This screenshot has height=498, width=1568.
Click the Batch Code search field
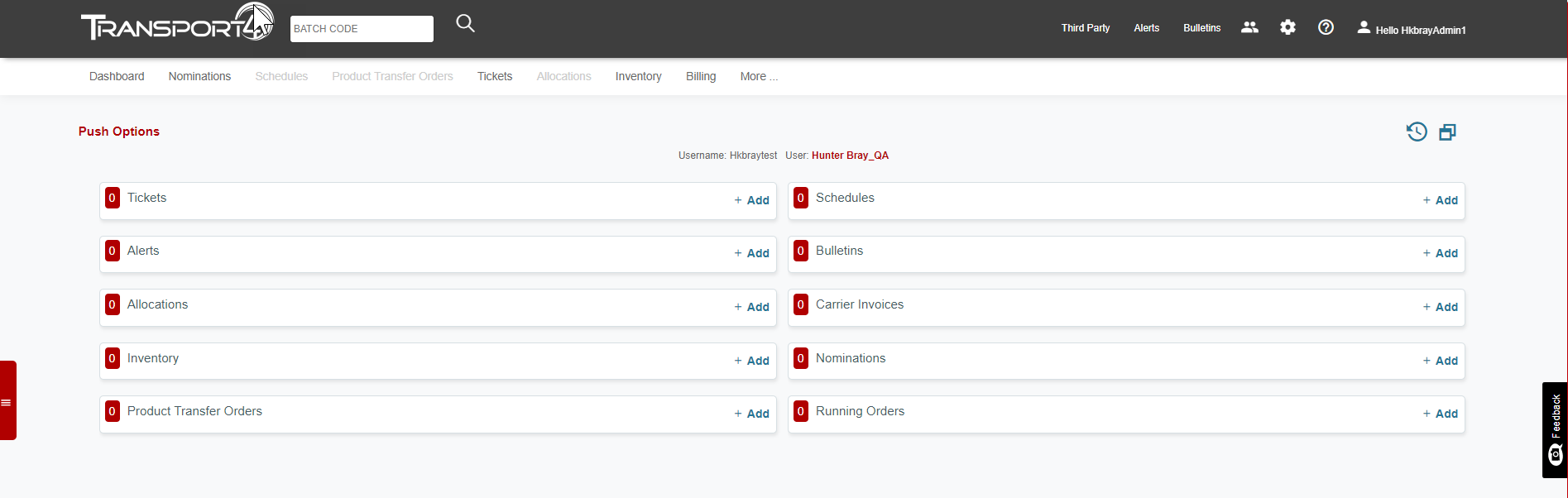point(362,29)
